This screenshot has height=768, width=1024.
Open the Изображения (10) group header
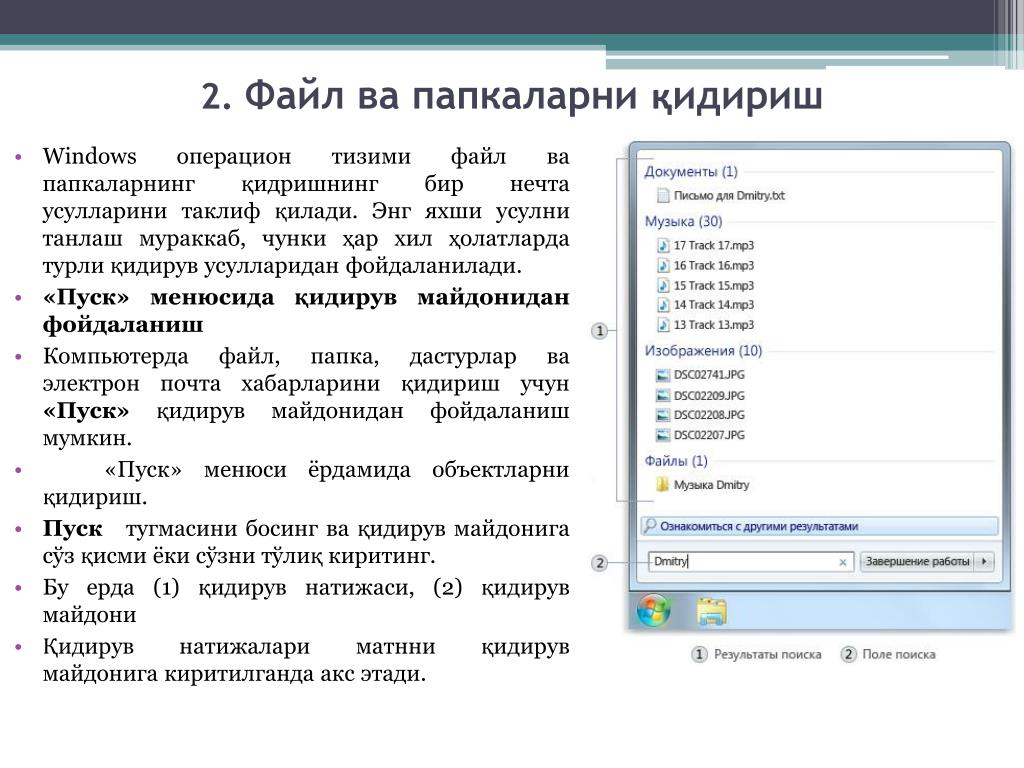point(703,351)
